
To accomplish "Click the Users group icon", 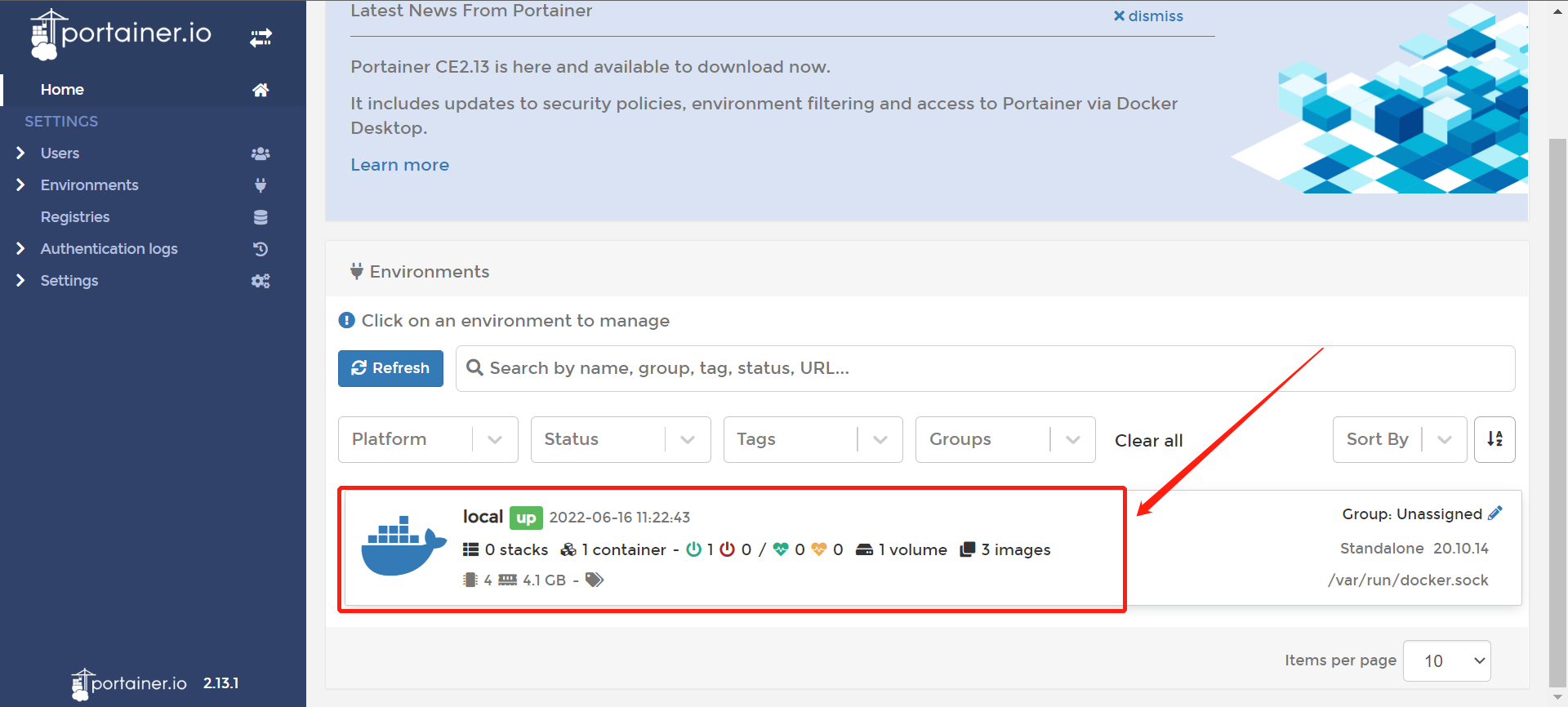I will tap(261, 153).
